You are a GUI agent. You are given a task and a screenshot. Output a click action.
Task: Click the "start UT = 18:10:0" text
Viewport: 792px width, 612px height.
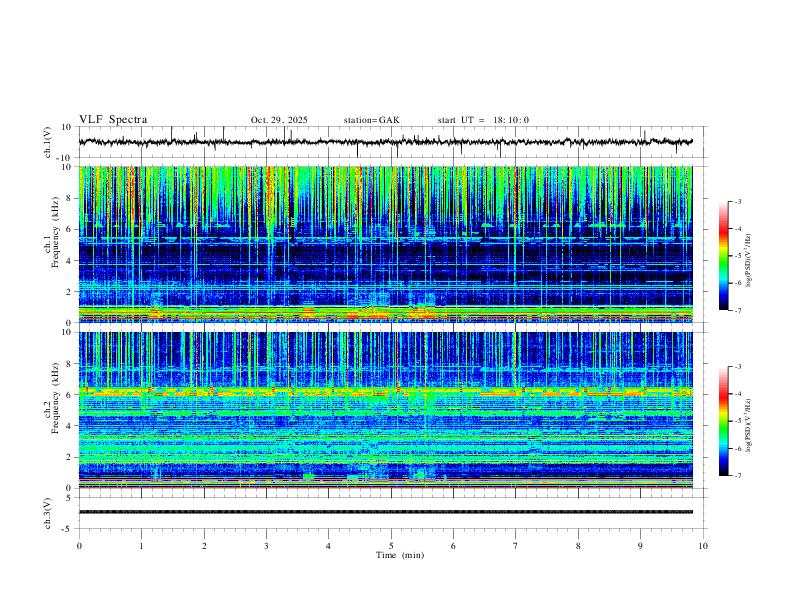click(483, 120)
